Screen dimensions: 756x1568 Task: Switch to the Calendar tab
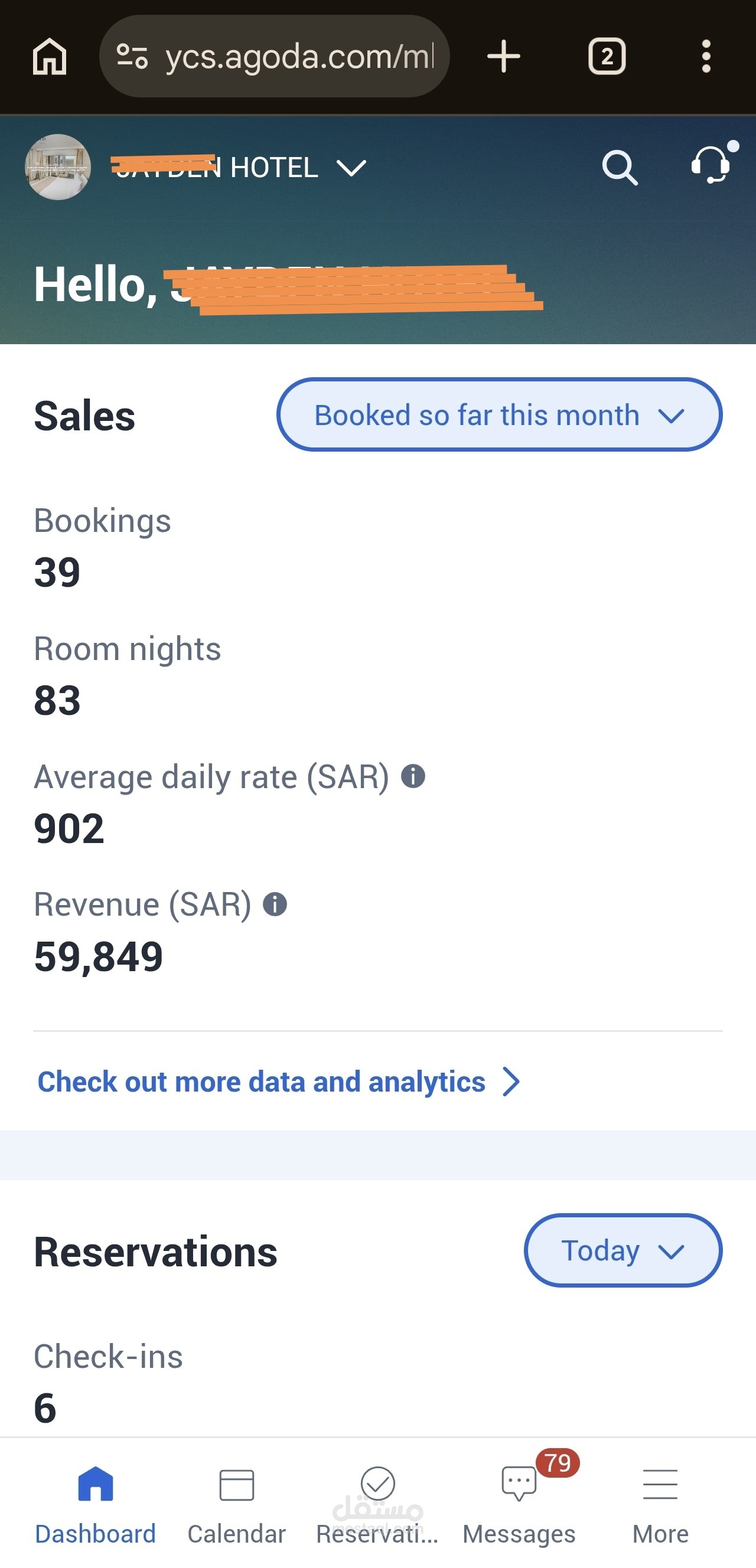click(236, 1505)
